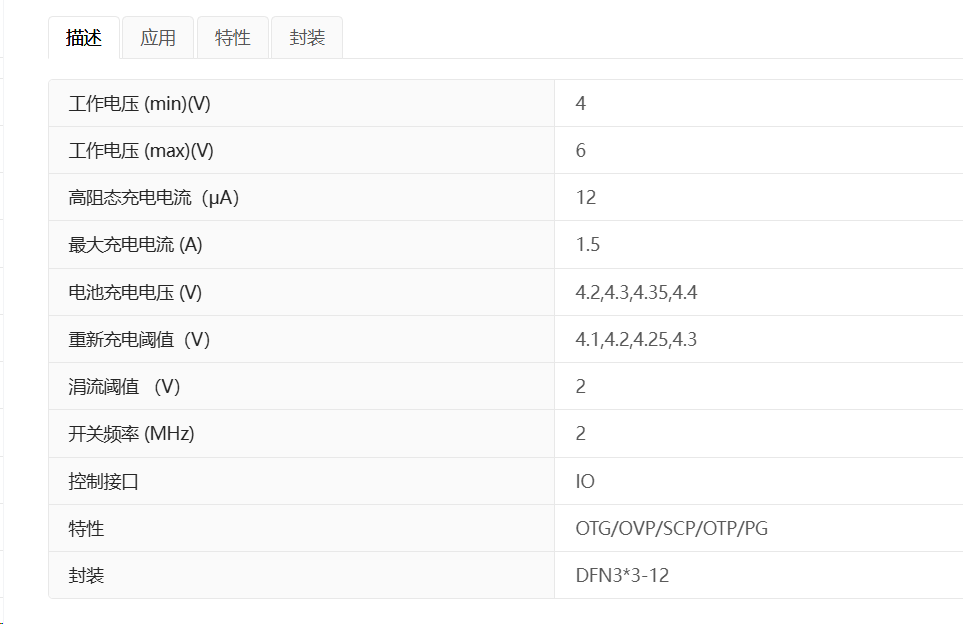Select the 涓流阈值 (V) label
The width and height of the screenshot is (963, 624).
click(x=124, y=386)
